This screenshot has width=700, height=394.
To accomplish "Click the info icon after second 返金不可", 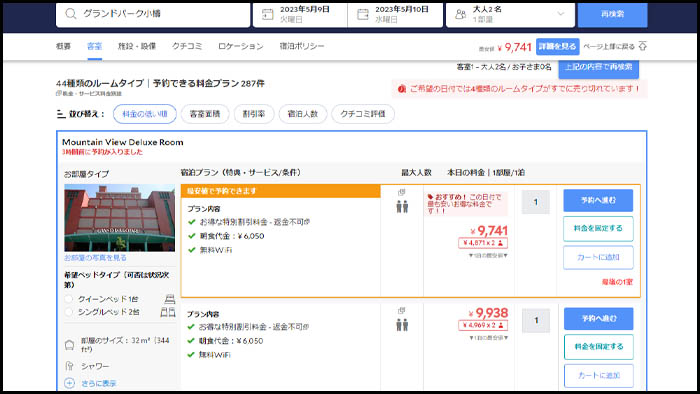I will coord(306,327).
